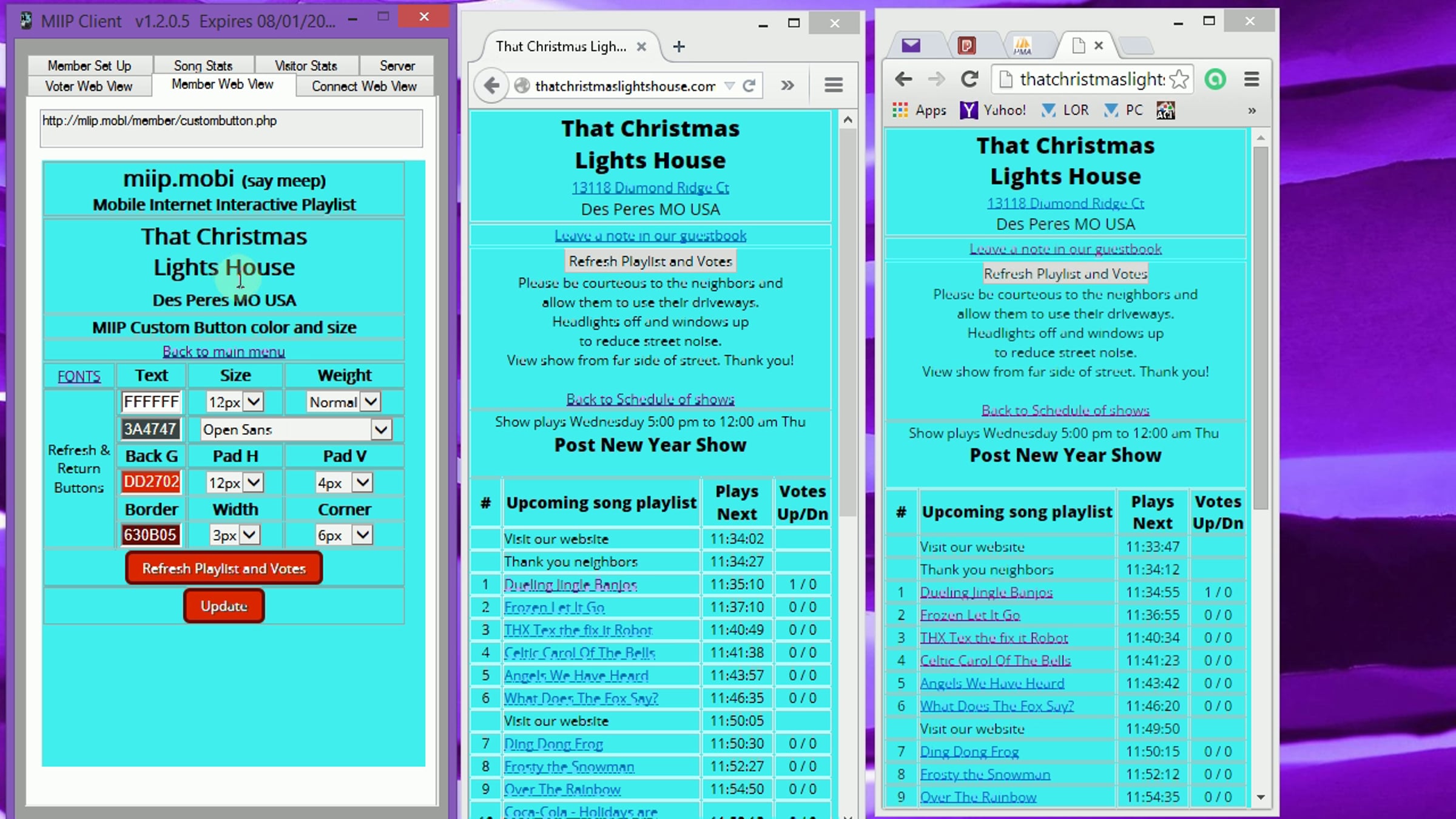Open a new Firefox tab with plus
Image resolution: width=1456 pixels, height=819 pixels.
tap(679, 47)
